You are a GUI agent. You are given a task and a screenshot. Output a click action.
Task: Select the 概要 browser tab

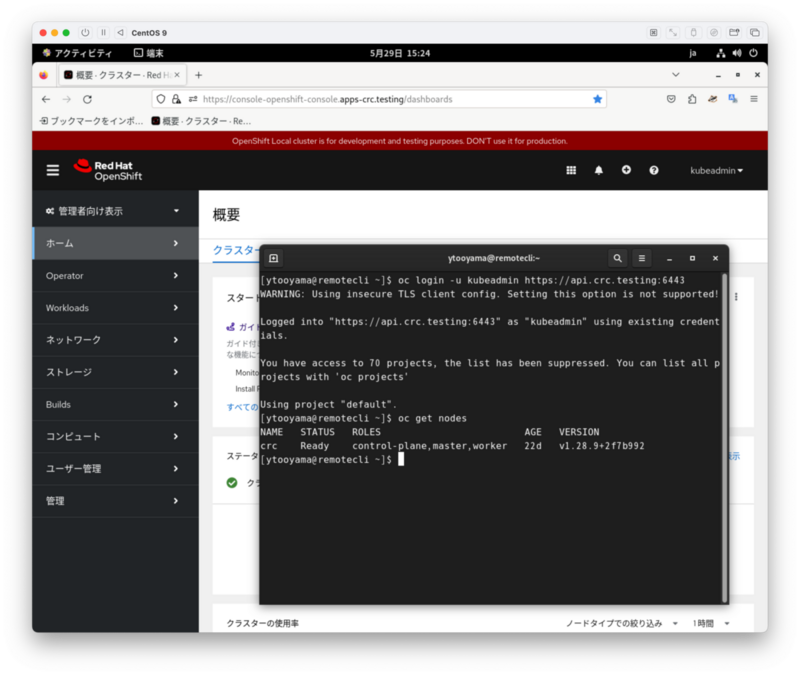point(122,75)
